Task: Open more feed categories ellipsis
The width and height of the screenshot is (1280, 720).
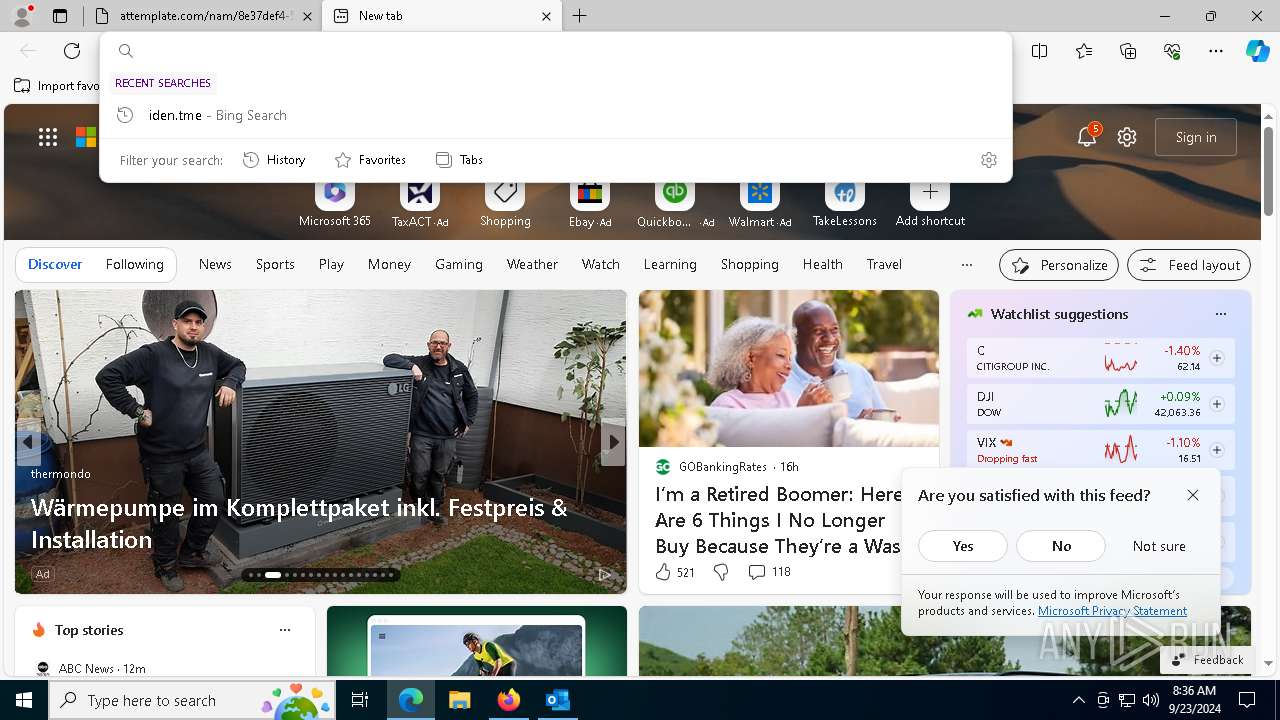Action: [966, 265]
